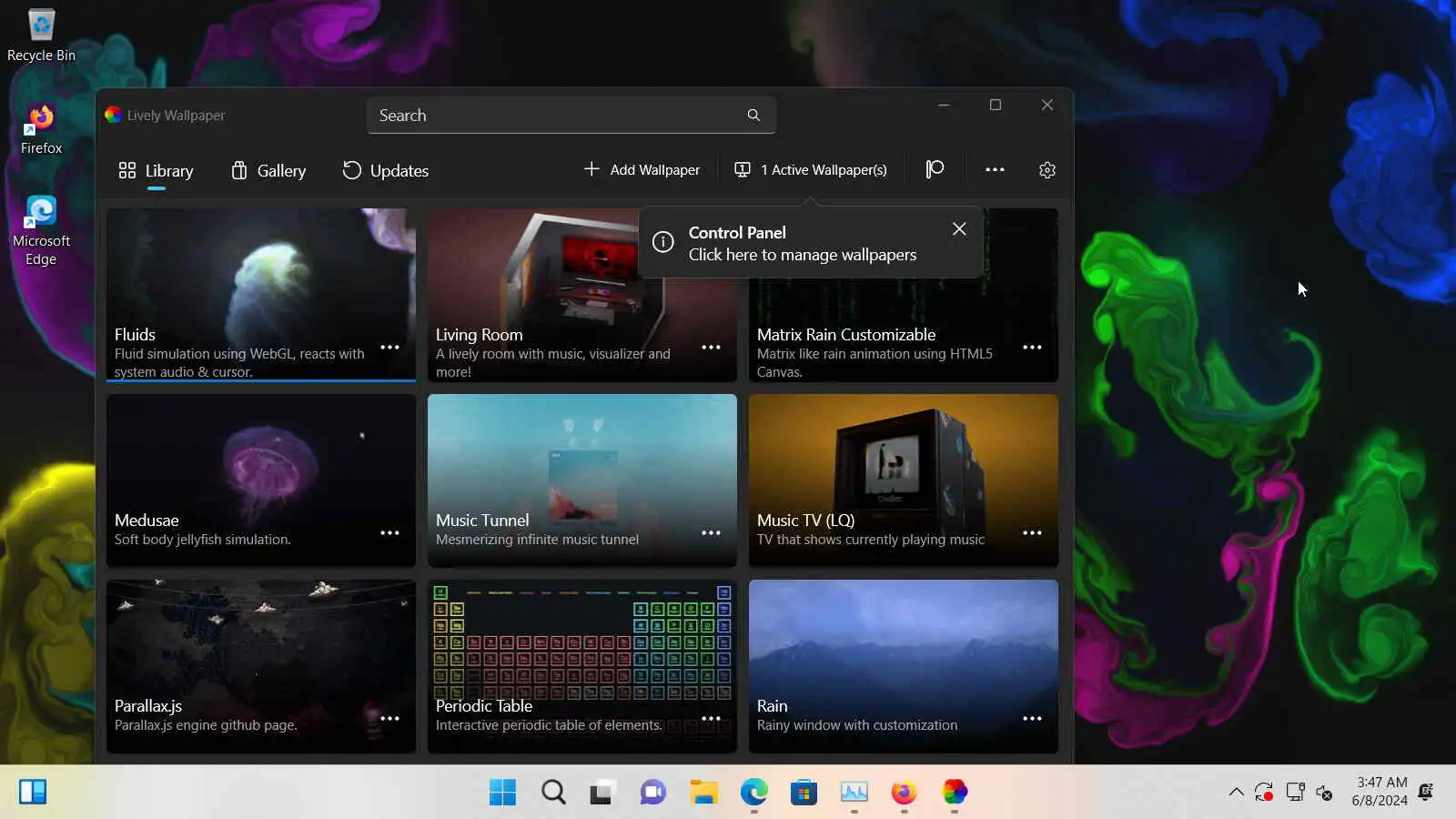This screenshot has height=819, width=1456.
Task: Select the Recycle Bin desktop icon
Action: (41, 35)
